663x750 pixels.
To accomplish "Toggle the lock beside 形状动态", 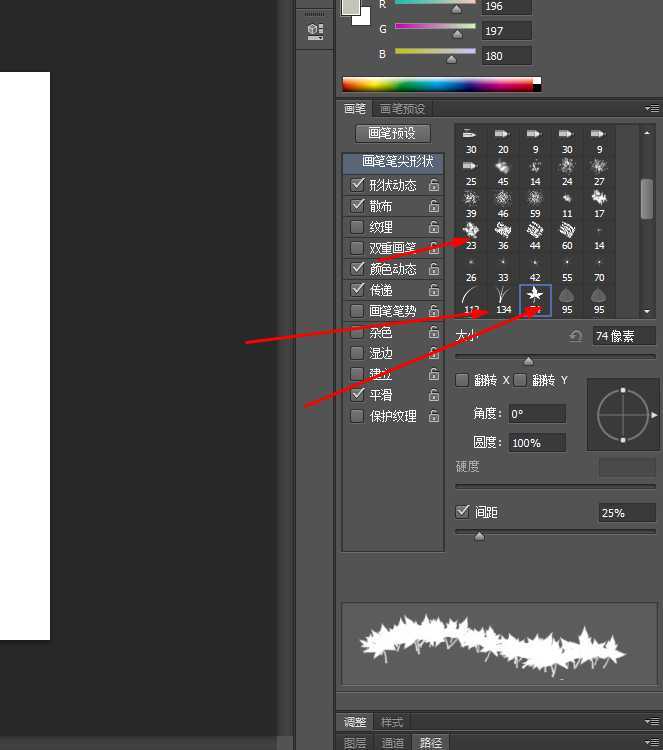I will click(433, 185).
